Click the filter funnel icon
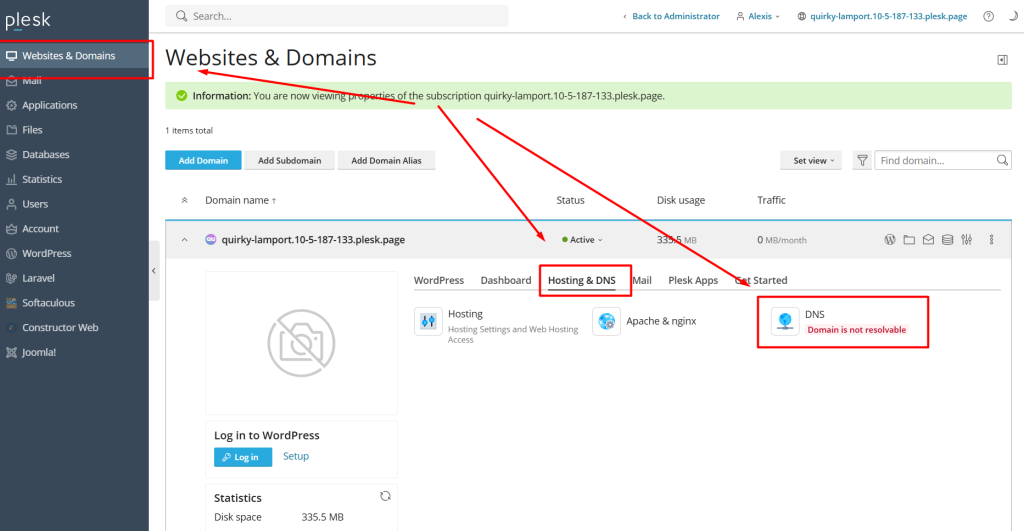This screenshot has width=1024, height=531. click(862, 161)
